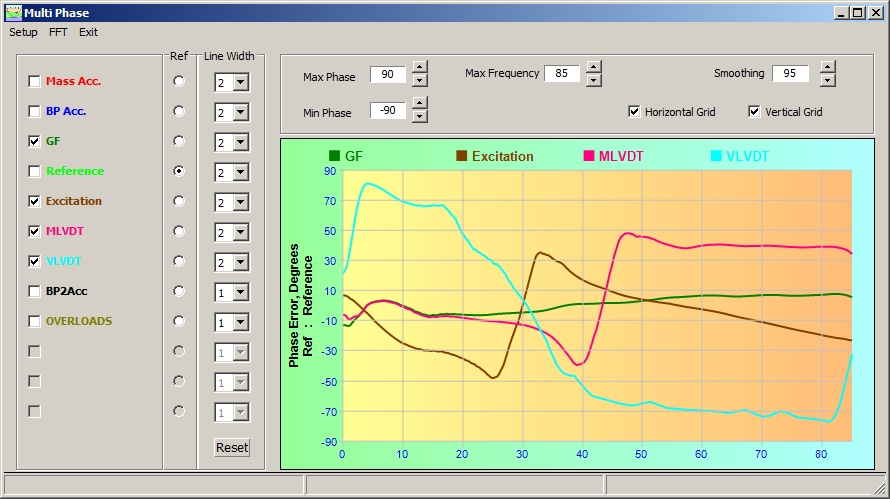Select BP2Acc as Ref radio button
This screenshot has height=499, width=890.
click(179, 291)
